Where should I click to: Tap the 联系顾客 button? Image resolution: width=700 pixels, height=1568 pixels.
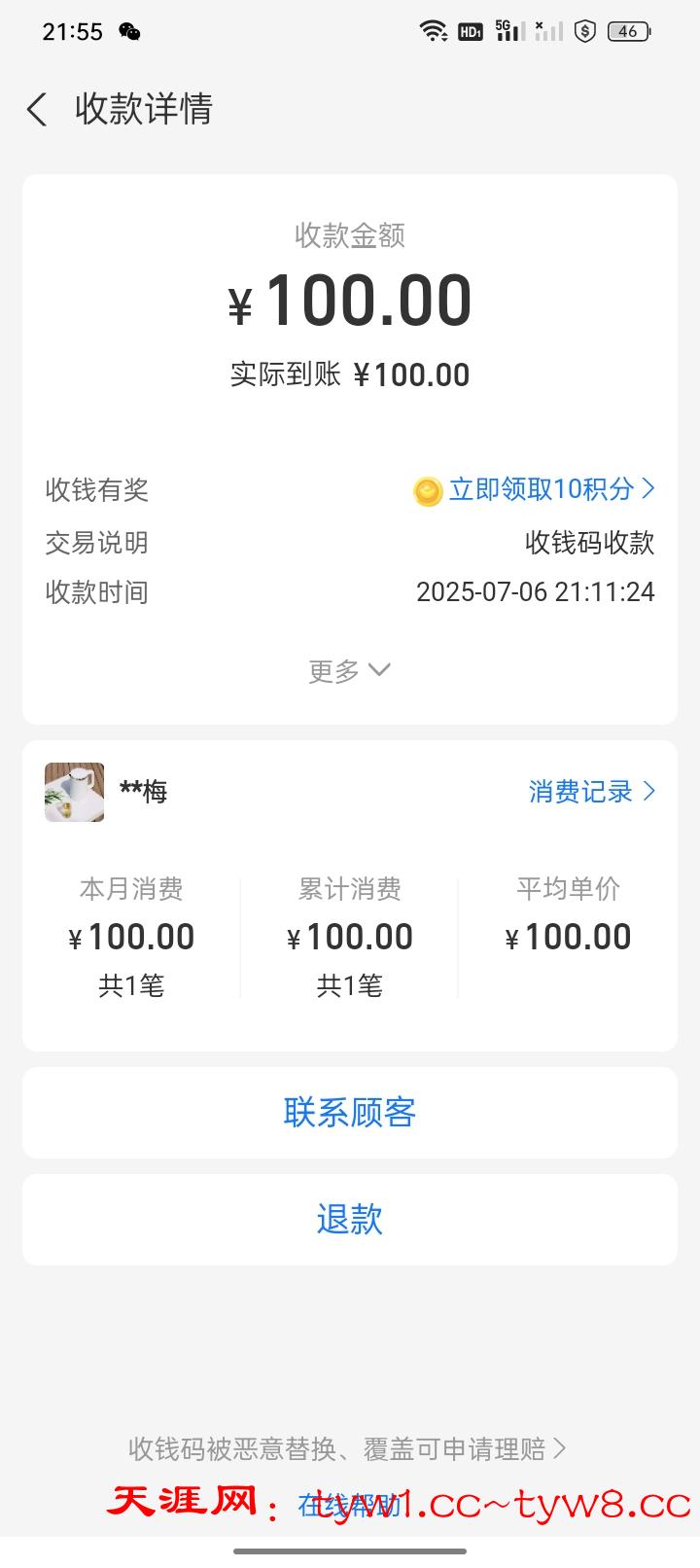click(350, 1112)
